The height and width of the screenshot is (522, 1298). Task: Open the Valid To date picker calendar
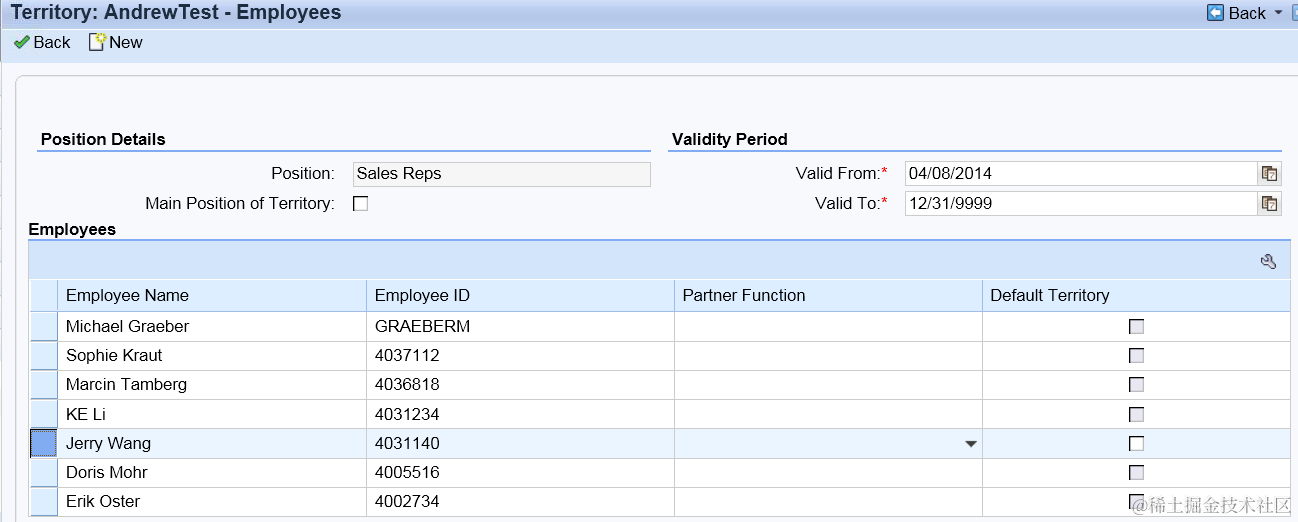1269,203
